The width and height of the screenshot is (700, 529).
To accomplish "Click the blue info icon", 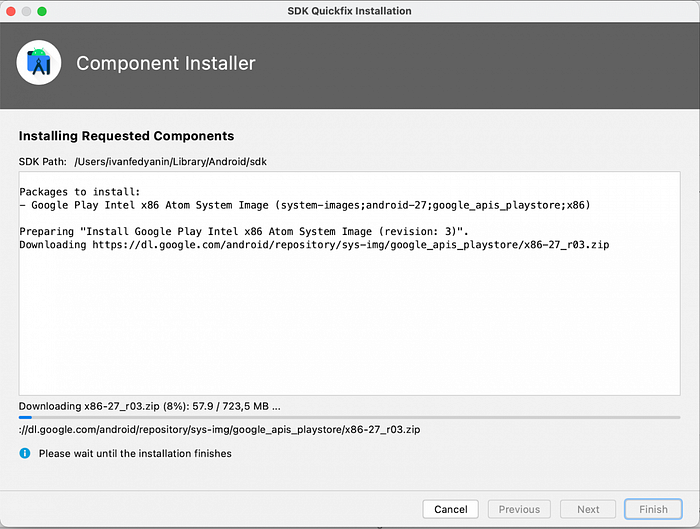I will pos(25,453).
